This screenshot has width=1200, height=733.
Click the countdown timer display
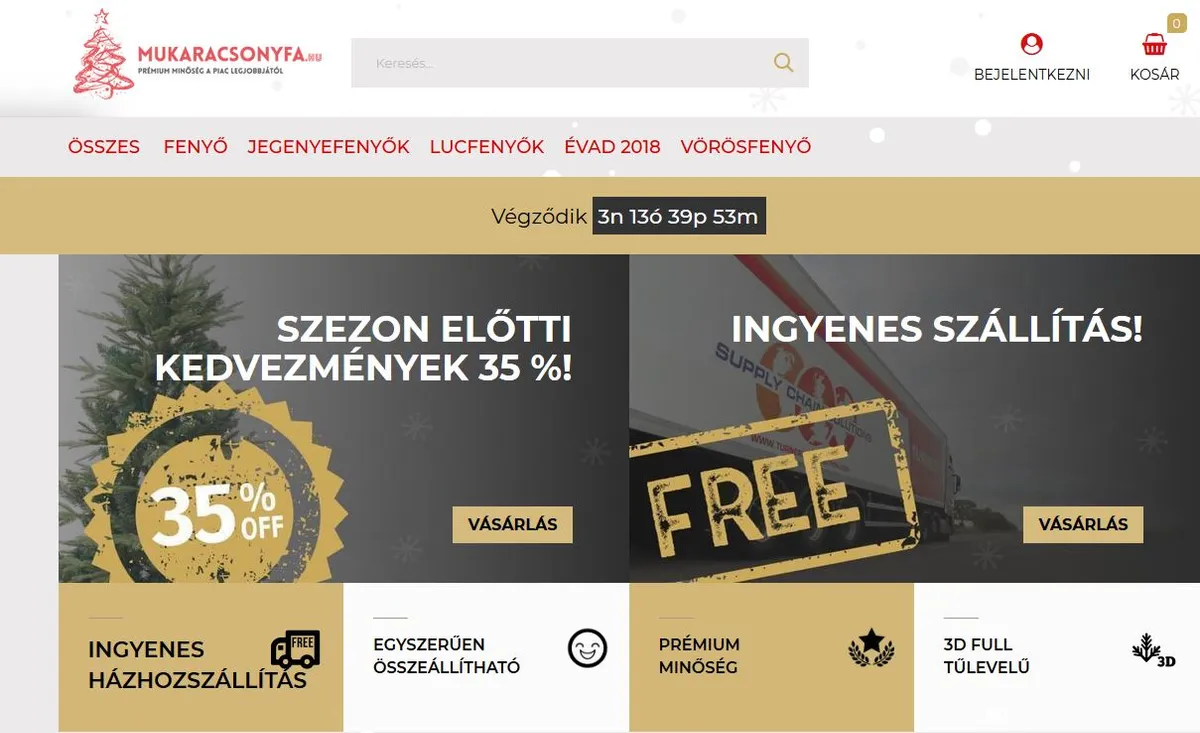(x=679, y=216)
